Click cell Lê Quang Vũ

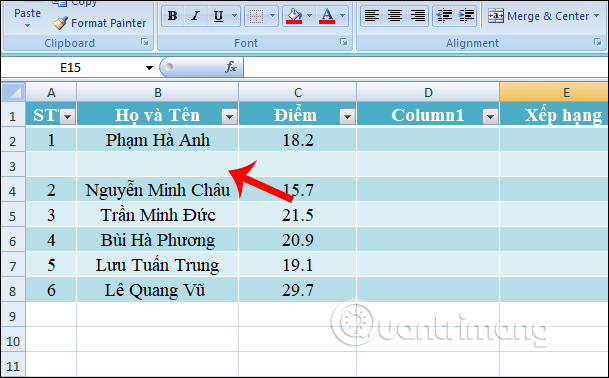pos(158,290)
